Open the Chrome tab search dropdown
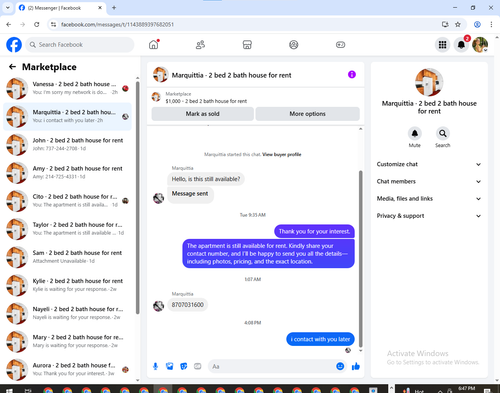 7,8
